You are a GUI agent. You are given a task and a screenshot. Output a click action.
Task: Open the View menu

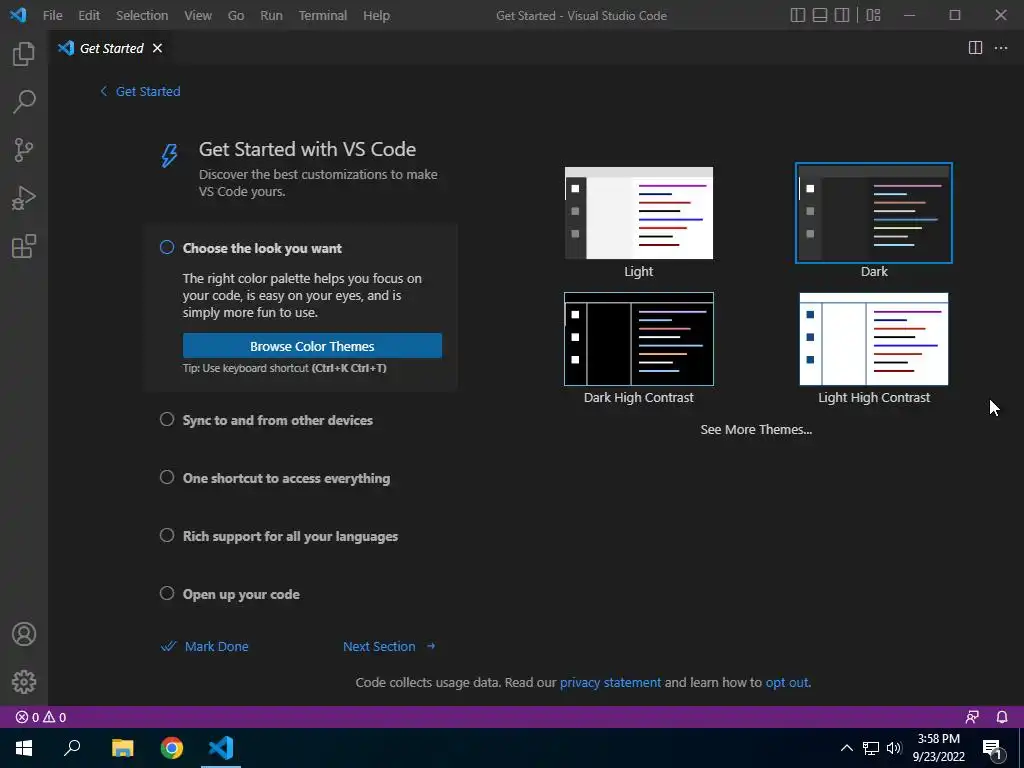tap(197, 15)
